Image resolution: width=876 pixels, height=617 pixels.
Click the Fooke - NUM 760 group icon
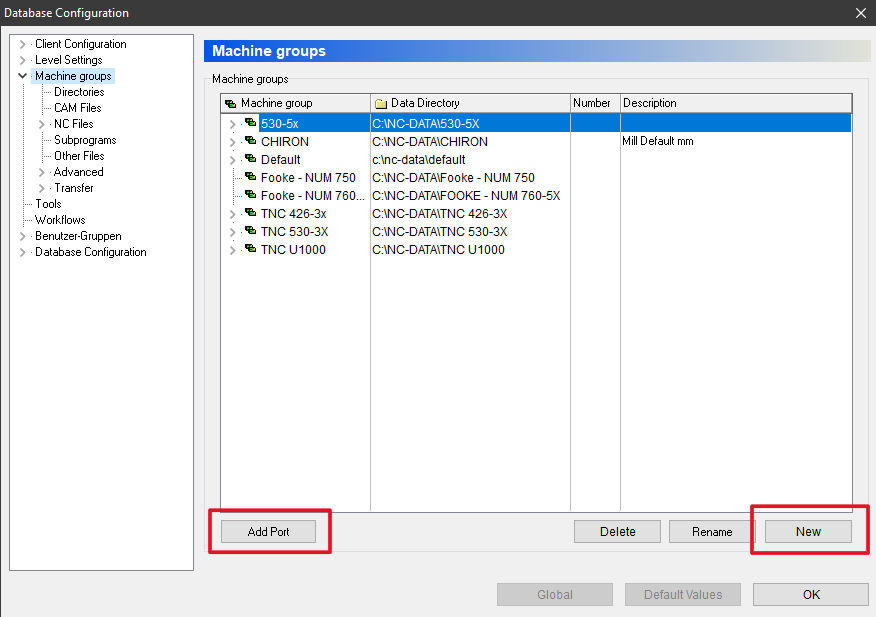[x=251, y=194]
